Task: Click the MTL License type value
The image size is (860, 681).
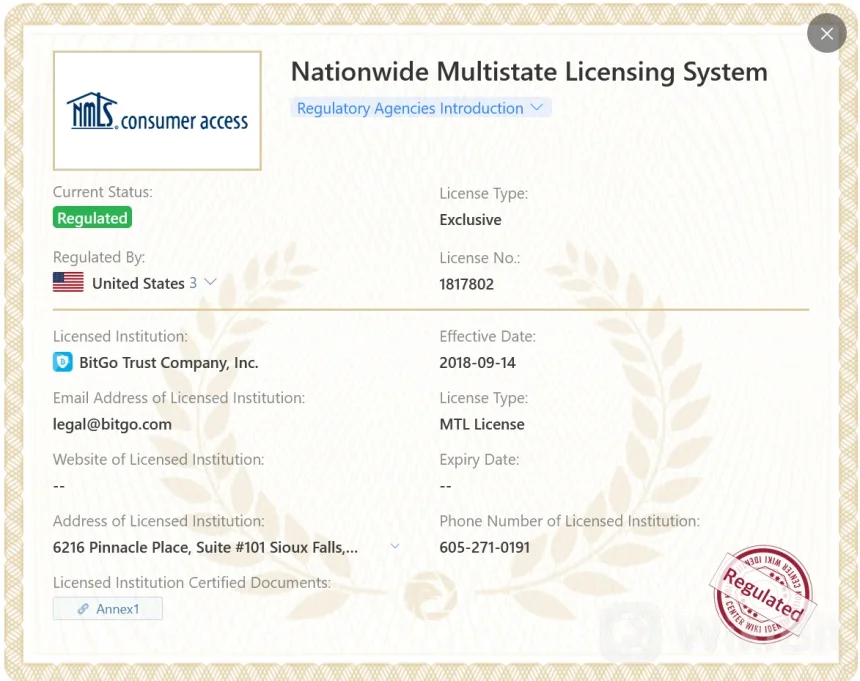Action: [481, 424]
